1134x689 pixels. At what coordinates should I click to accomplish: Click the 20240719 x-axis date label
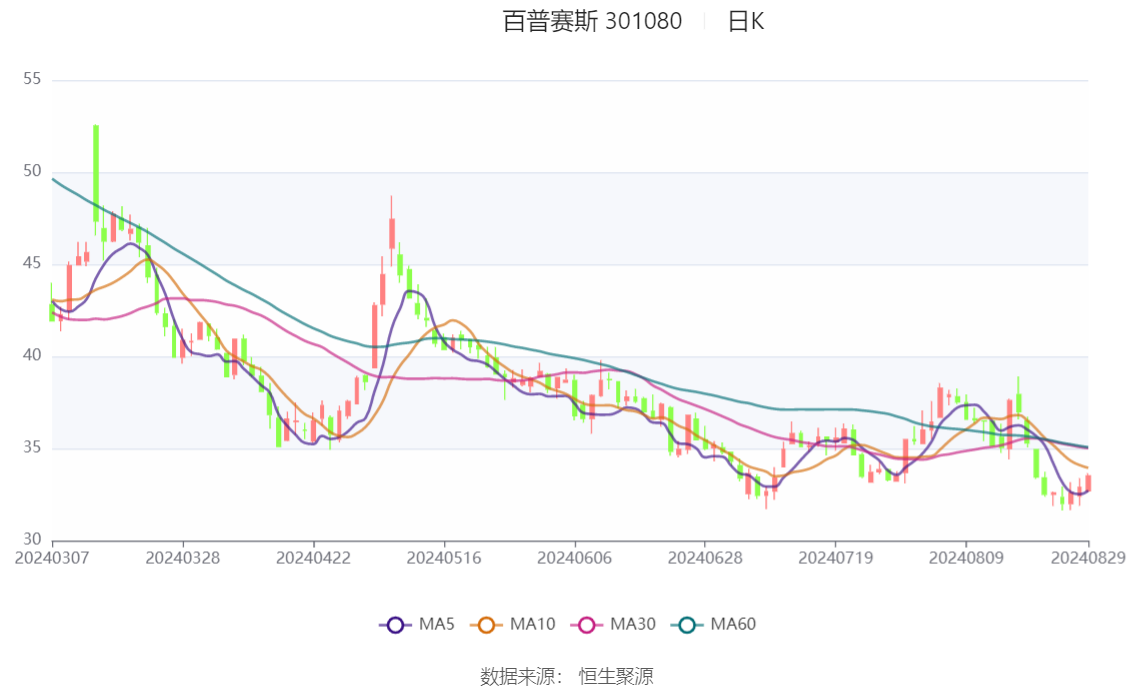click(x=835, y=558)
